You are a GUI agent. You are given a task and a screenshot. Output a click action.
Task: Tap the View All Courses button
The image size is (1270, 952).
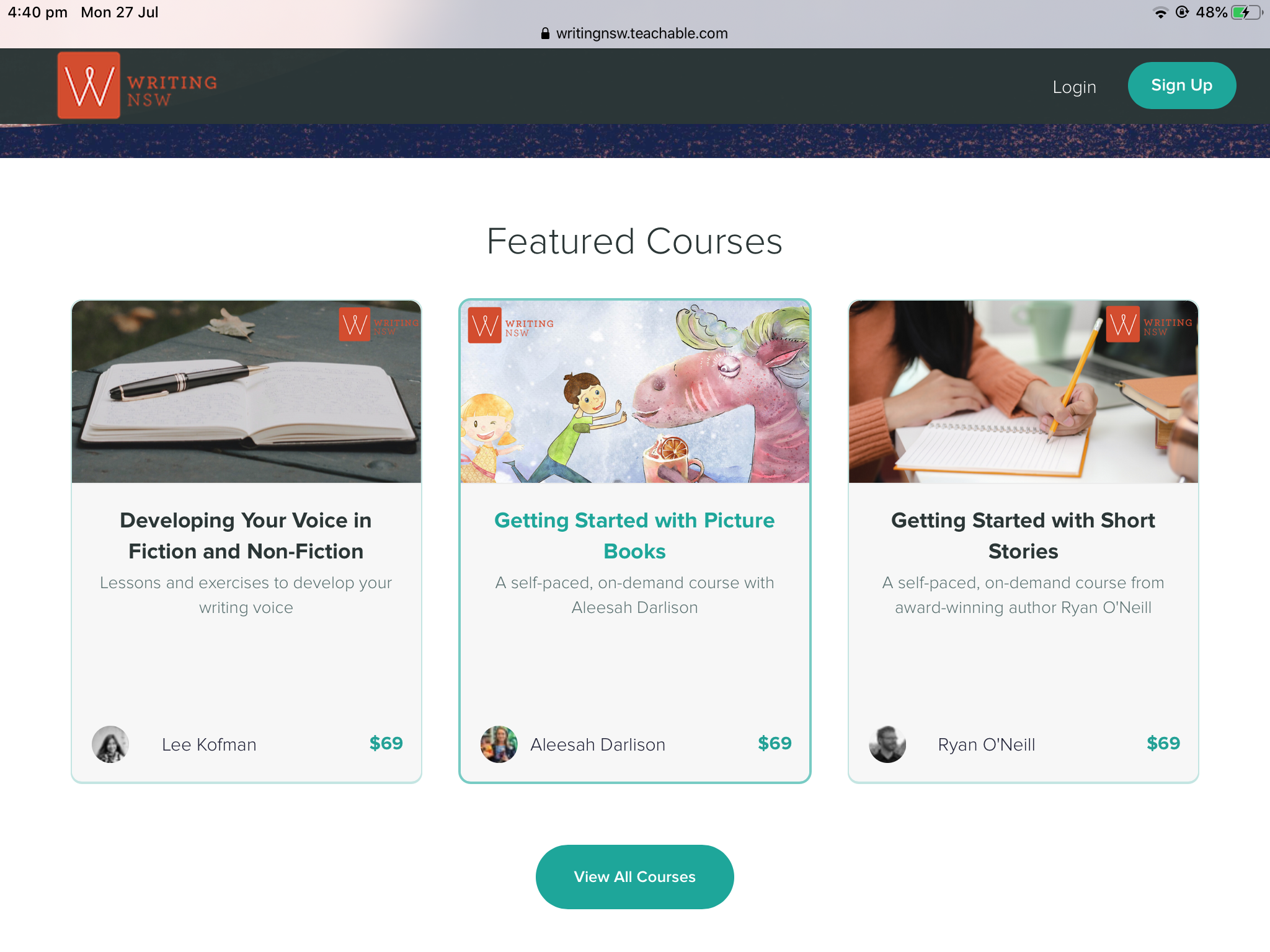[x=634, y=876]
